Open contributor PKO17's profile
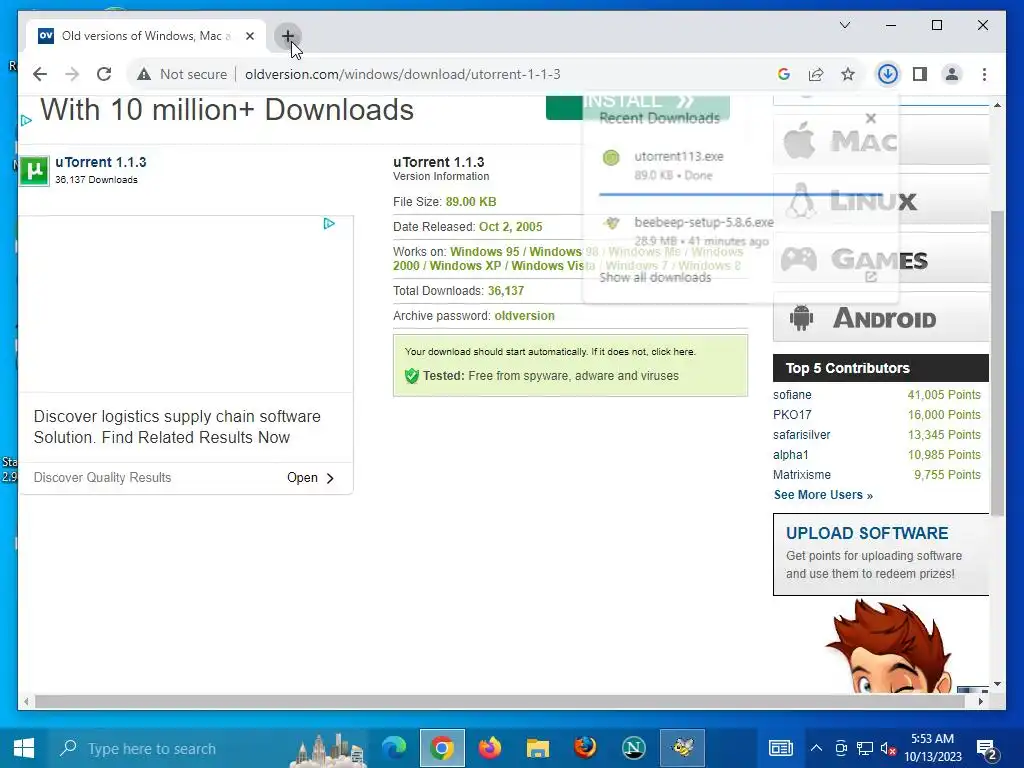The width and height of the screenshot is (1024, 768). click(x=792, y=415)
